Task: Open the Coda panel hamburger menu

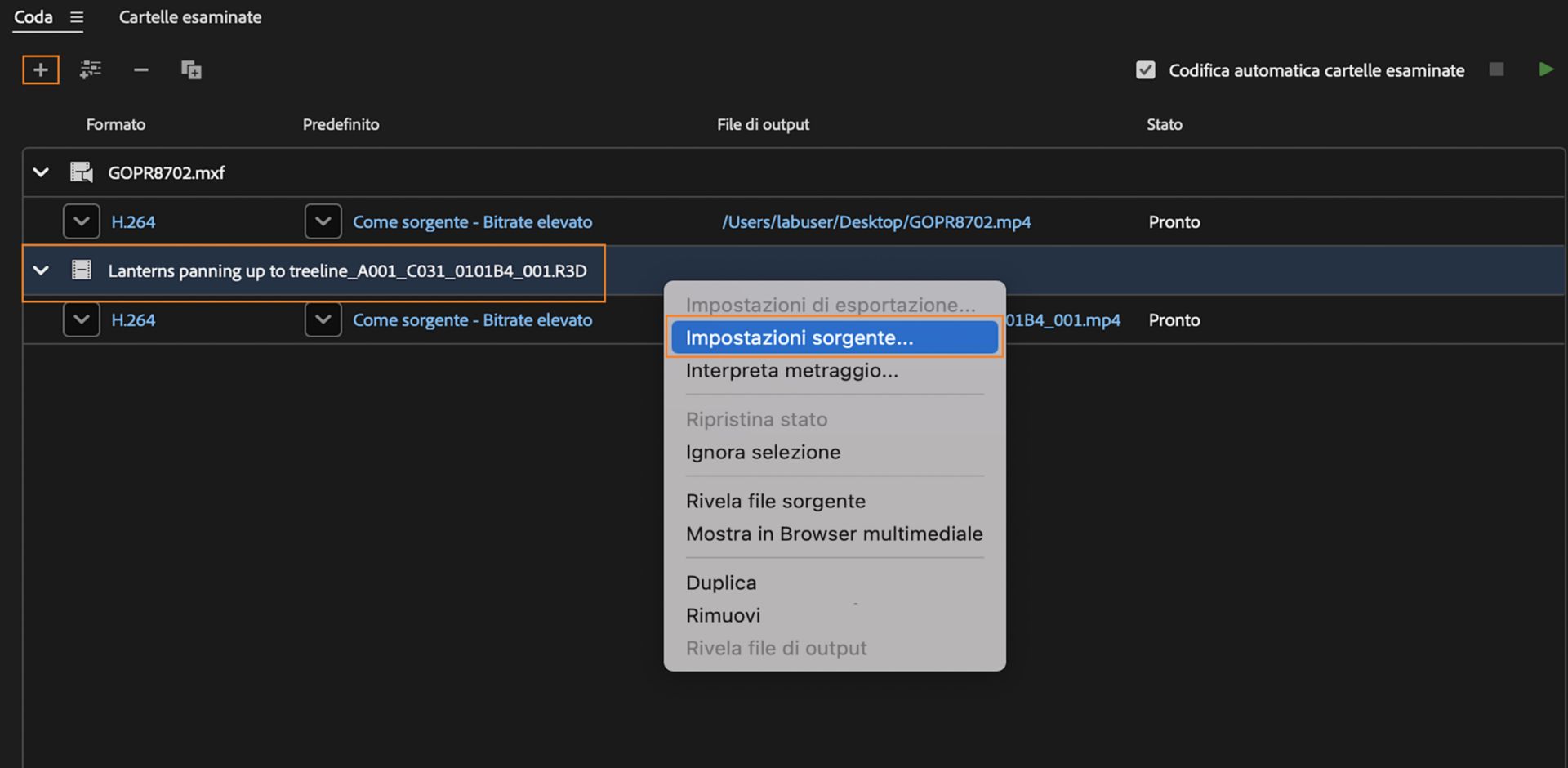Action: click(x=77, y=17)
